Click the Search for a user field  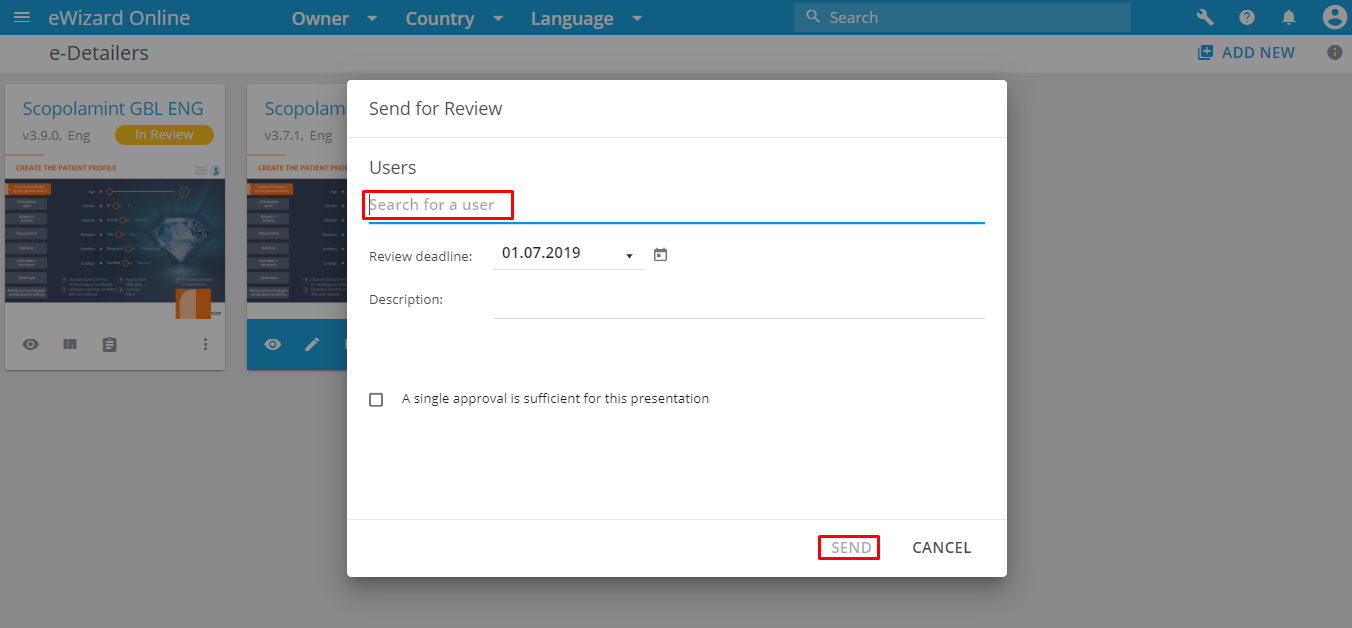point(676,205)
